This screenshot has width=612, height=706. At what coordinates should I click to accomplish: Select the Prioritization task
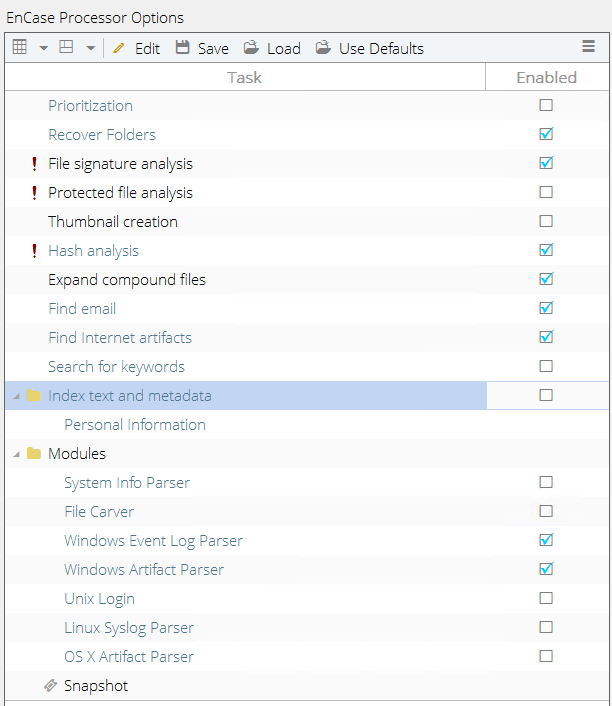pyautogui.click(x=91, y=106)
